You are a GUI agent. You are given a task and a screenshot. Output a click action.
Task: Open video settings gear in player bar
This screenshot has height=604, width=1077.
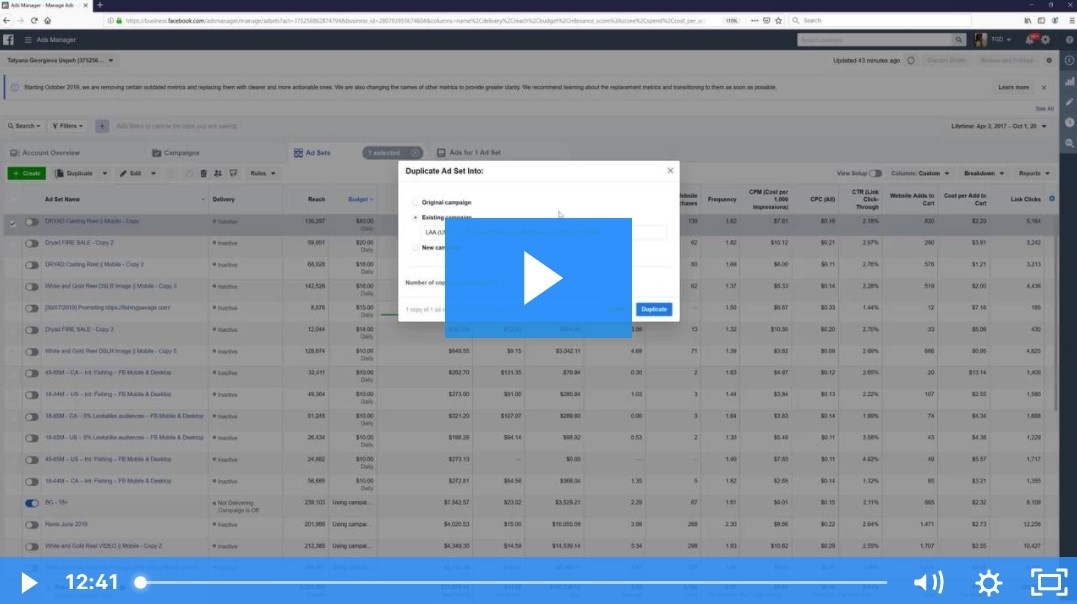coord(988,583)
